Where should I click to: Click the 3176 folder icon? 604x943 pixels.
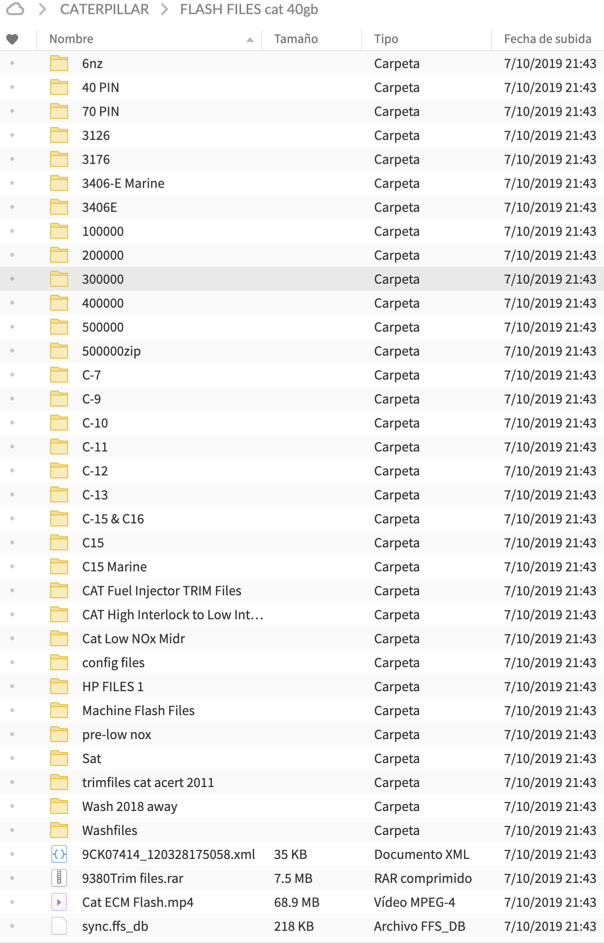coord(59,159)
